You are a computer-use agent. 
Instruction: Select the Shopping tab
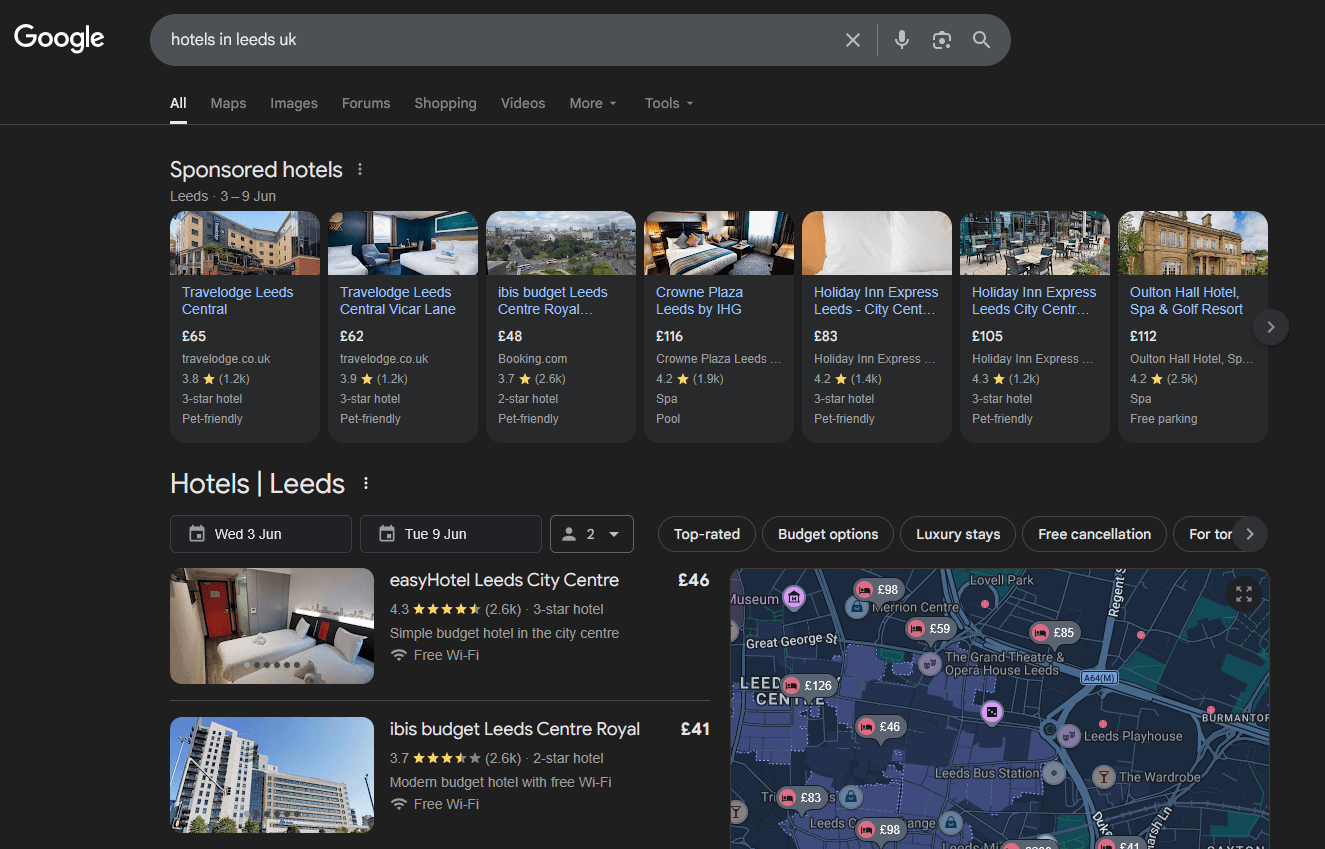pyautogui.click(x=445, y=103)
